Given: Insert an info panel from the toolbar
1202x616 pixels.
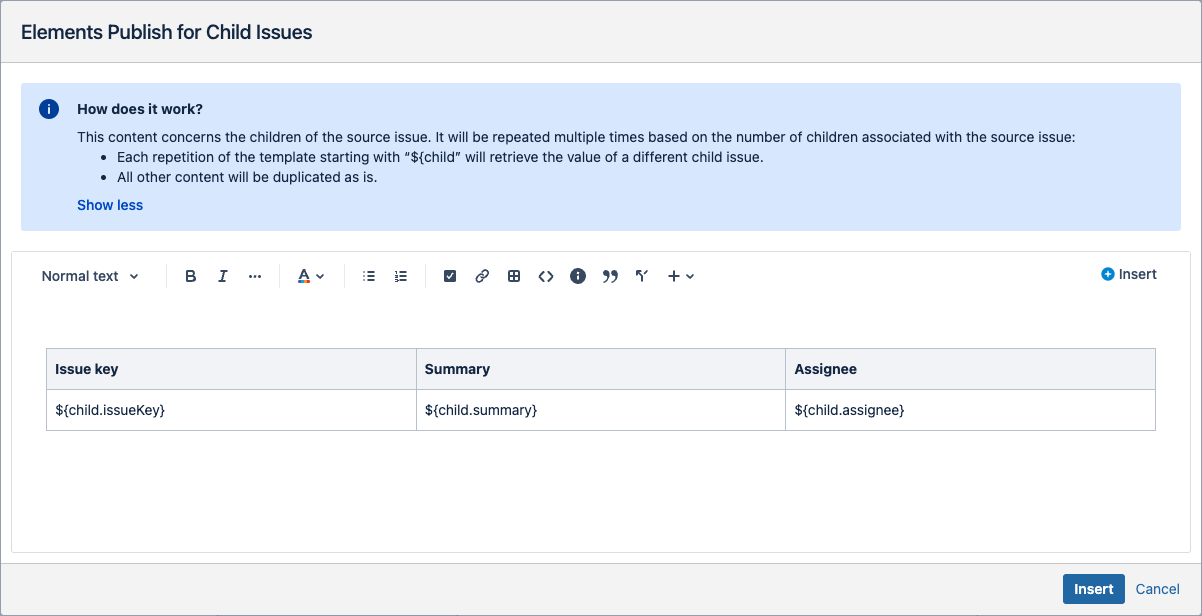Looking at the screenshot, I should [x=578, y=276].
